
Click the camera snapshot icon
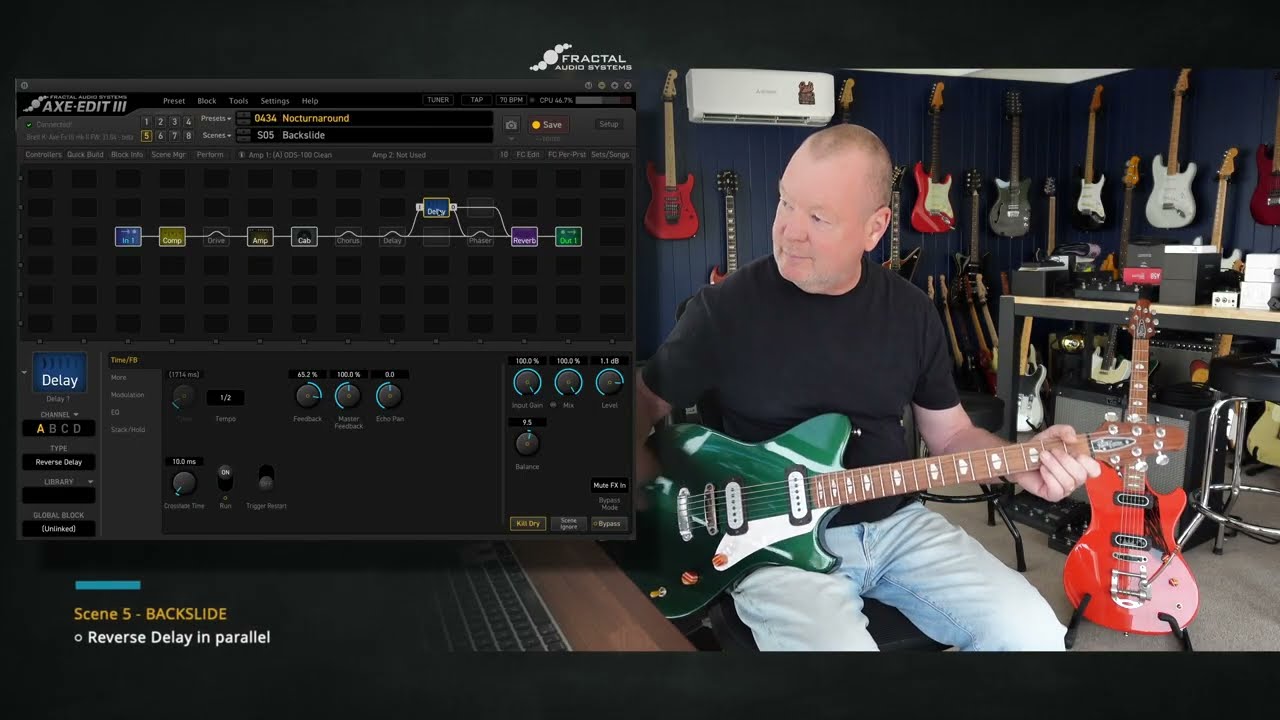tap(511, 125)
